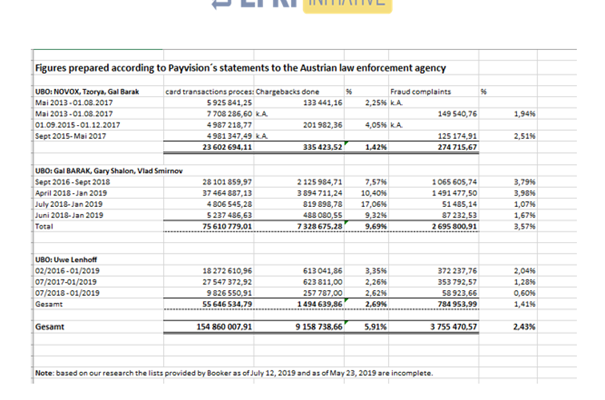Screen dimensions: 605x400
Task: Click subtotal chargebacks 1 494 639,86
Action: click(x=319, y=304)
